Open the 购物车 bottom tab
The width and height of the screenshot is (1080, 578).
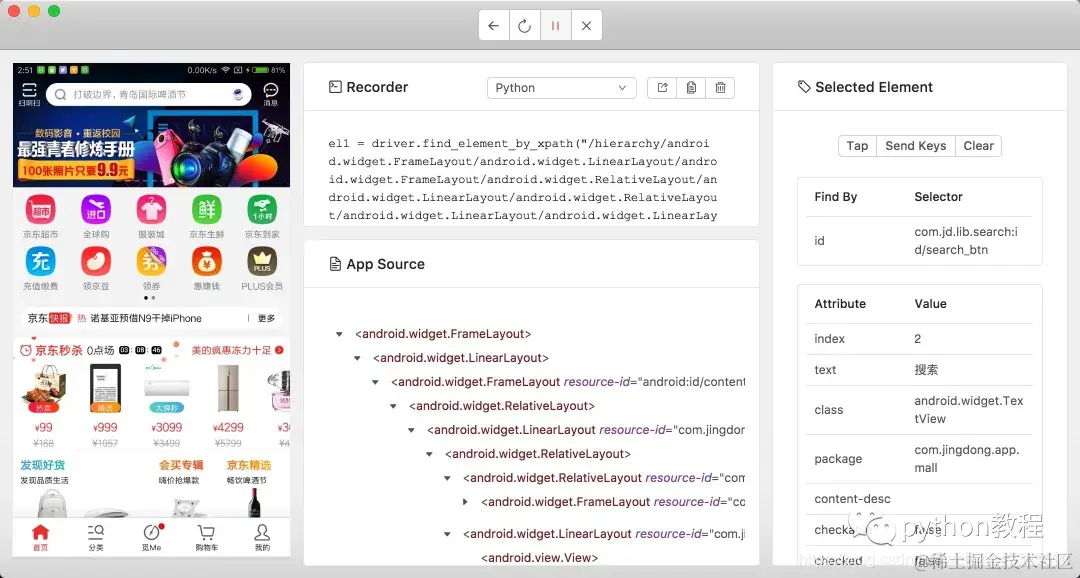[207, 537]
